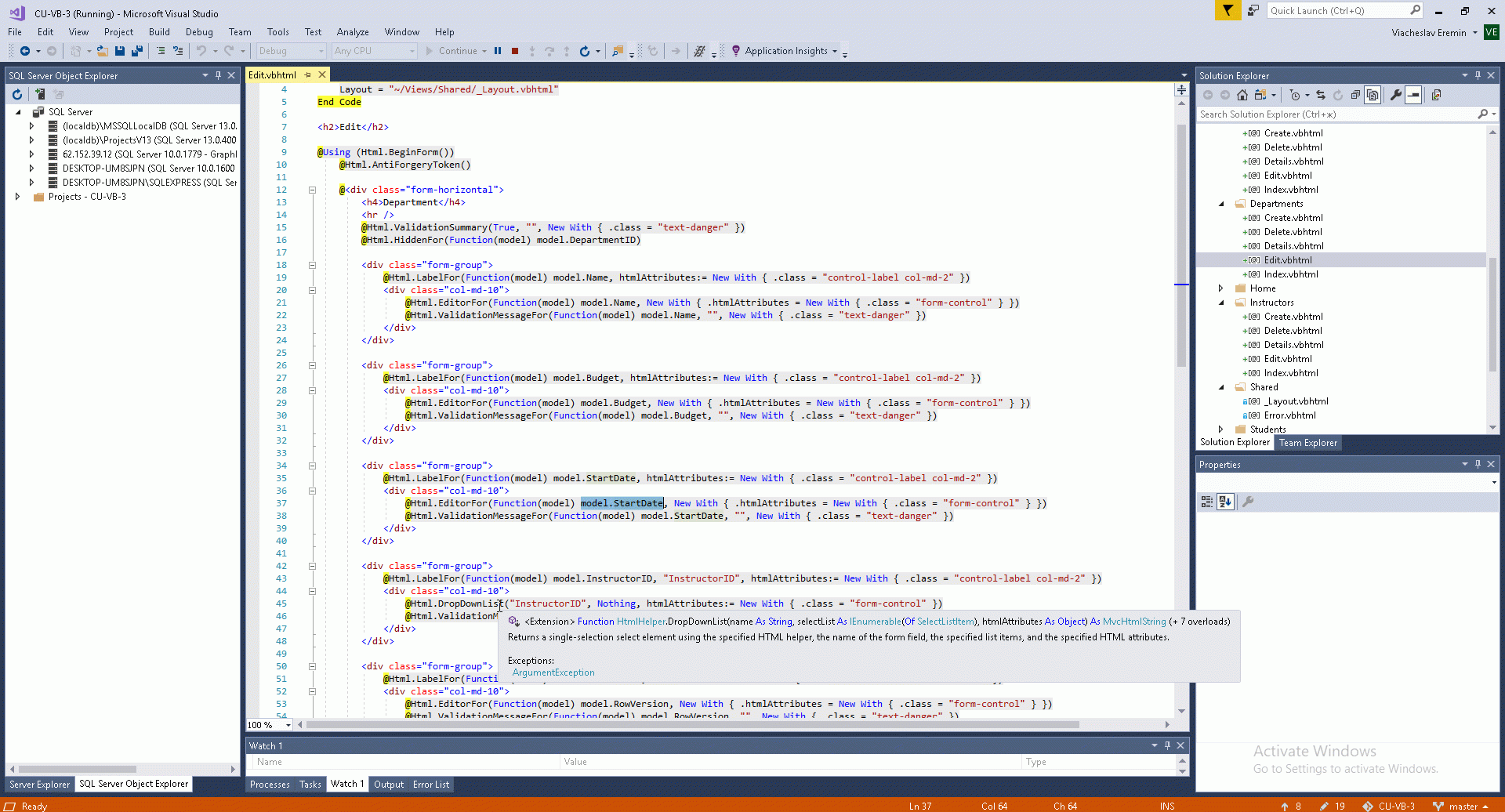Expand the Home folder in Solution Explorer
This screenshot has height=812, width=1505.
click(x=1220, y=288)
